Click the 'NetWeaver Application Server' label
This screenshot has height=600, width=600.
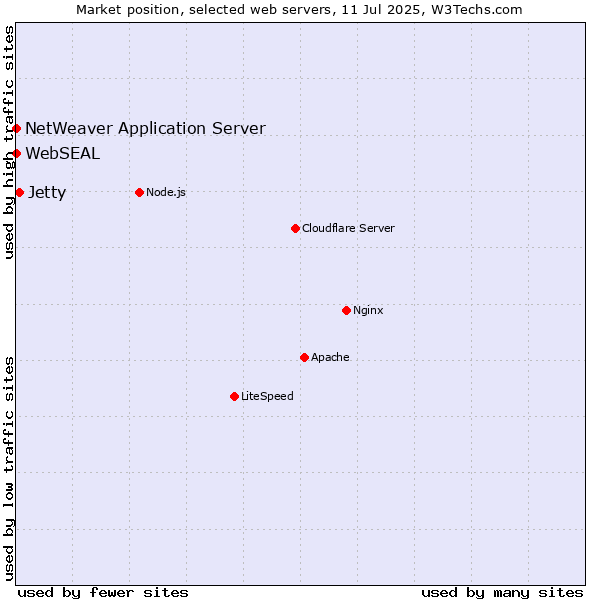pyautogui.click(x=145, y=129)
